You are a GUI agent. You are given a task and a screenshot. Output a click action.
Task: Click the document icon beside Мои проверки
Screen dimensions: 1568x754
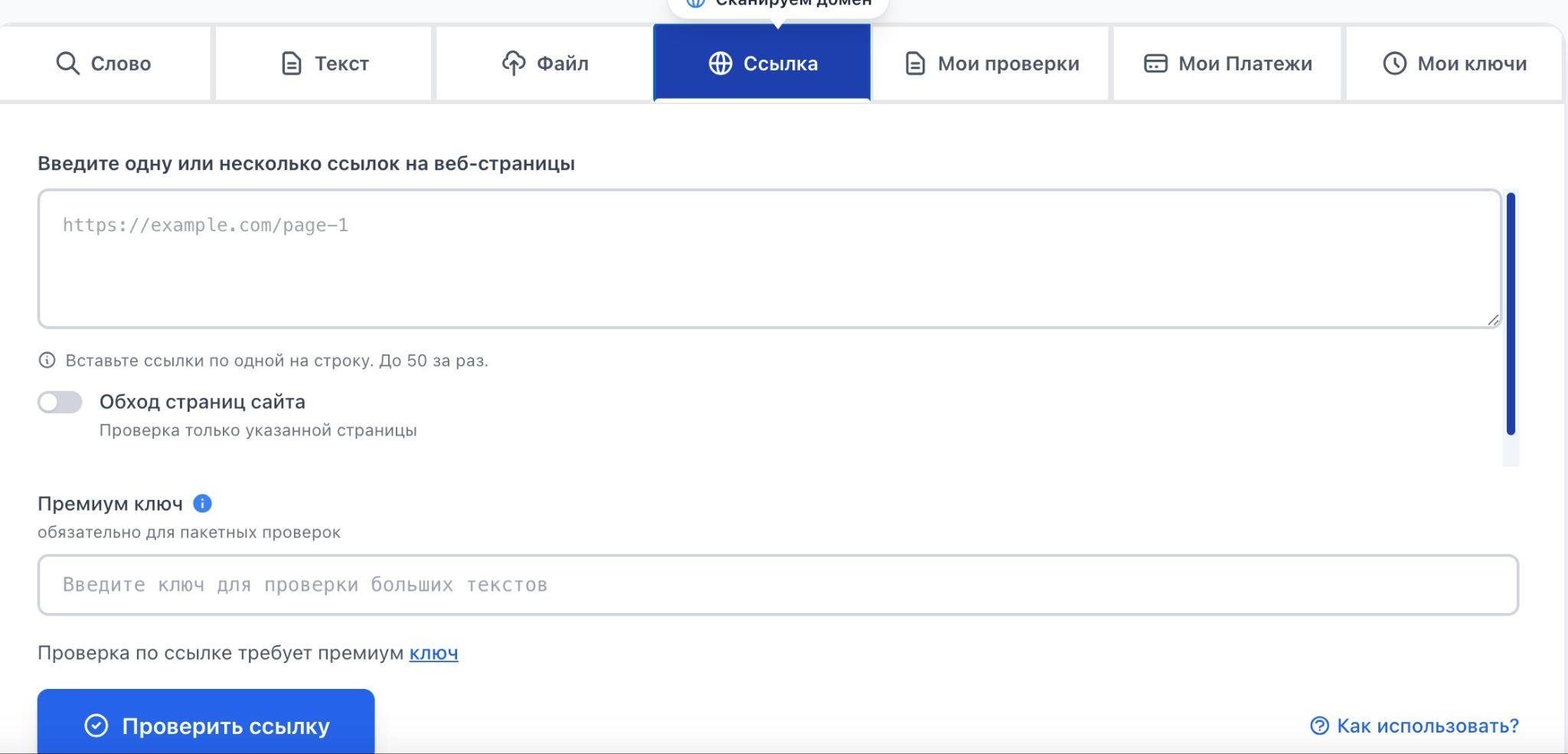pos(915,64)
